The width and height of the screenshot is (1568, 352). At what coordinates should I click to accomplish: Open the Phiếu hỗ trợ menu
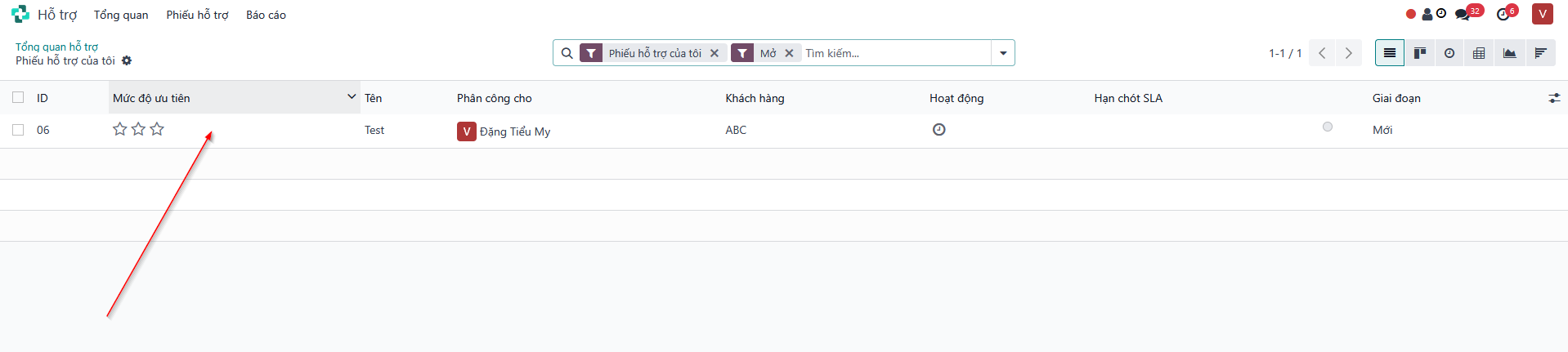[197, 15]
